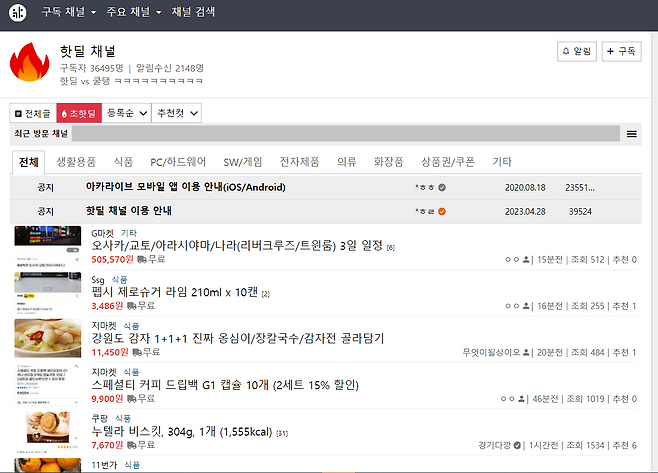Select the 전체글 filter button
Viewport: 658px width, 473px height.
(x=33, y=114)
